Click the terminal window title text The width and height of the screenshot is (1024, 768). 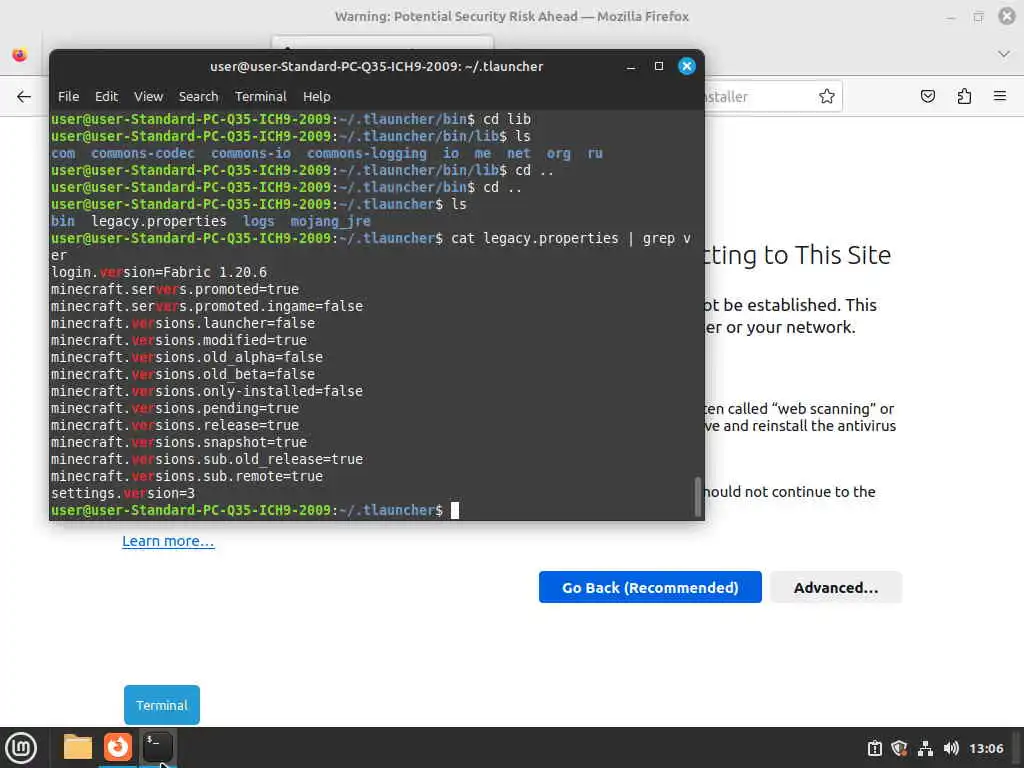pyautogui.click(x=376, y=67)
